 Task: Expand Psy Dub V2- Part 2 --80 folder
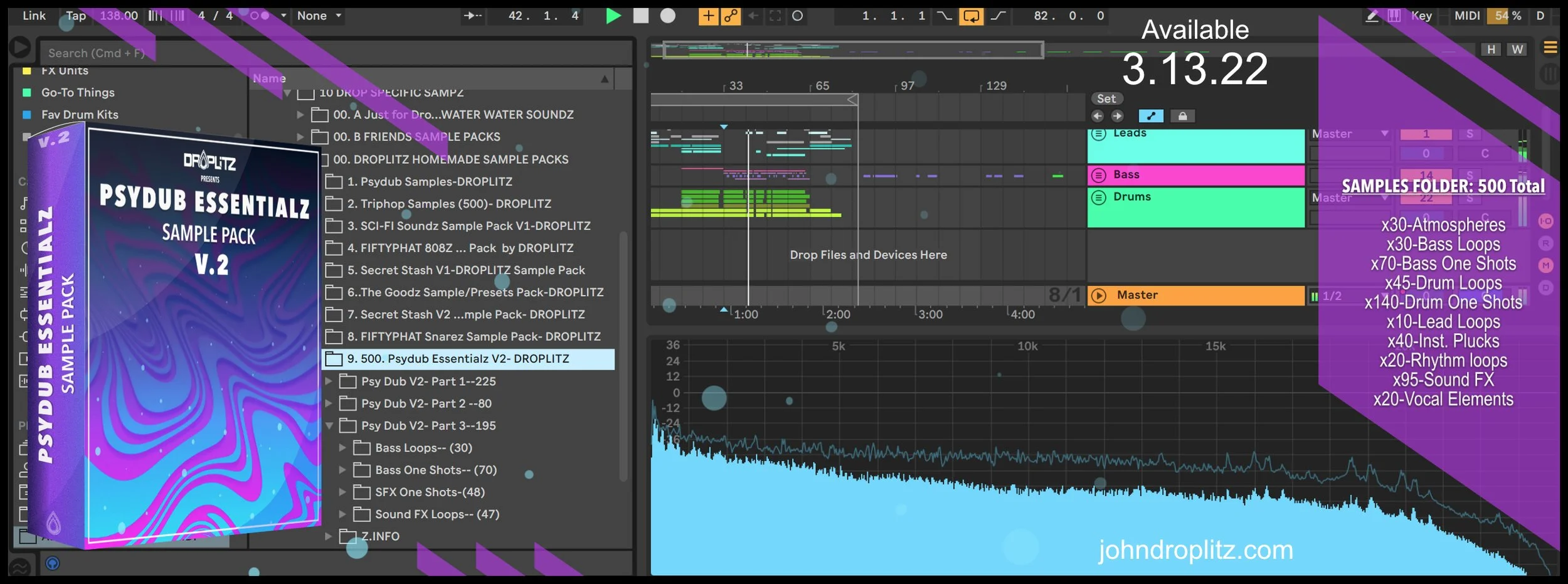(329, 403)
